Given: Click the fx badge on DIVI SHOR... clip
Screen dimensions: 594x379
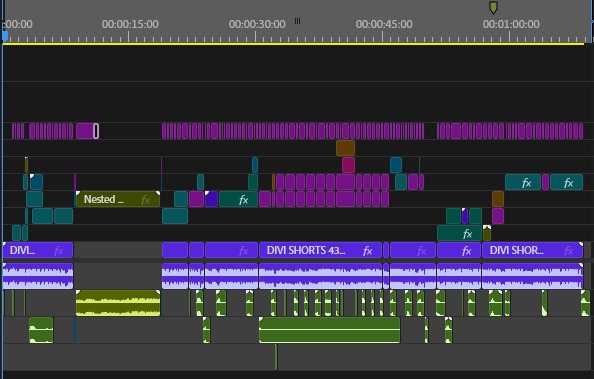Looking at the screenshot, I should pyautogui.click(x=568, y=251).
